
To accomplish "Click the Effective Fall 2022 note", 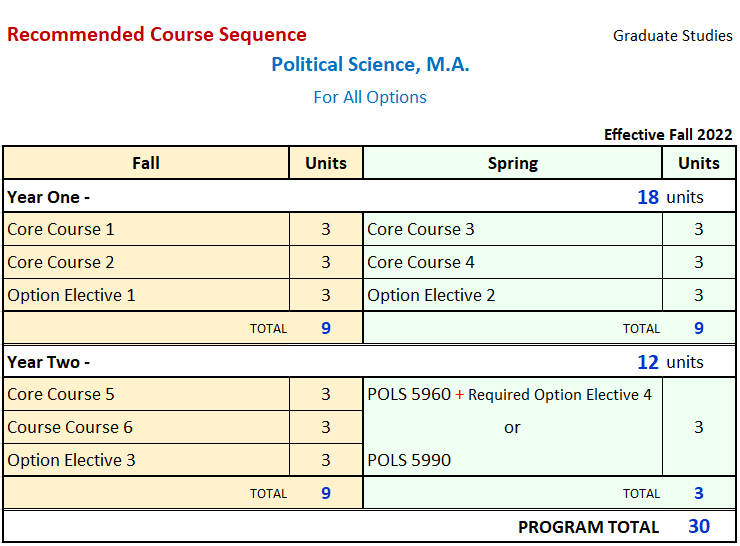I will tap(668, 135).
